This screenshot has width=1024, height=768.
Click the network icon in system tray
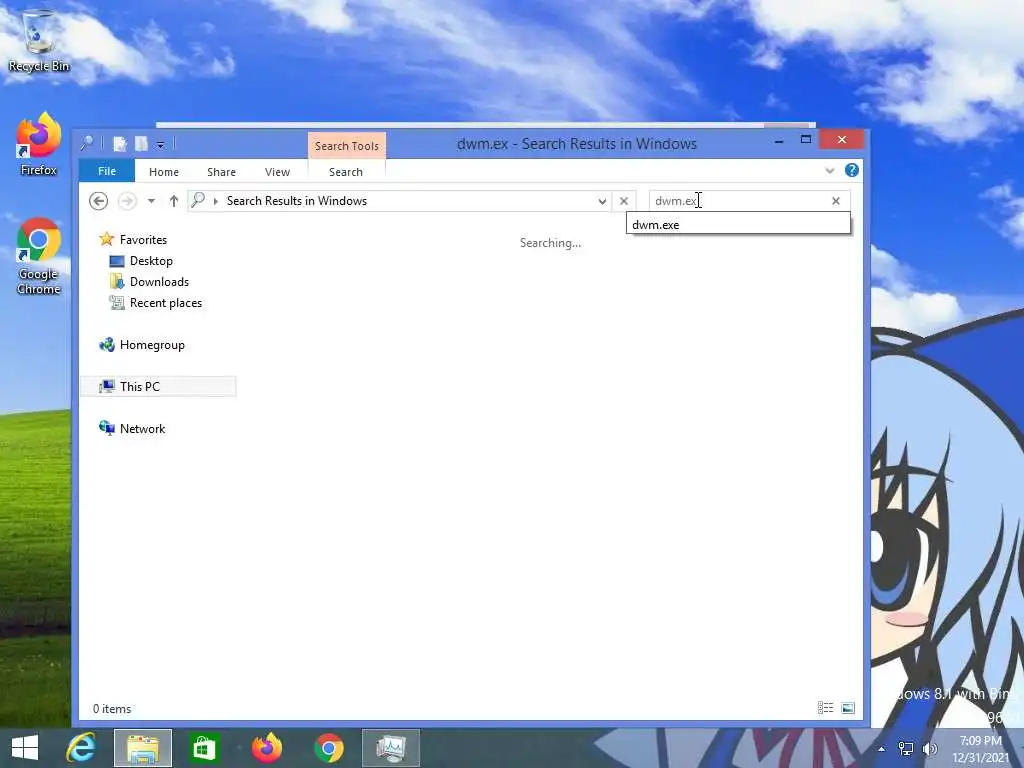(x=906, y=749)
